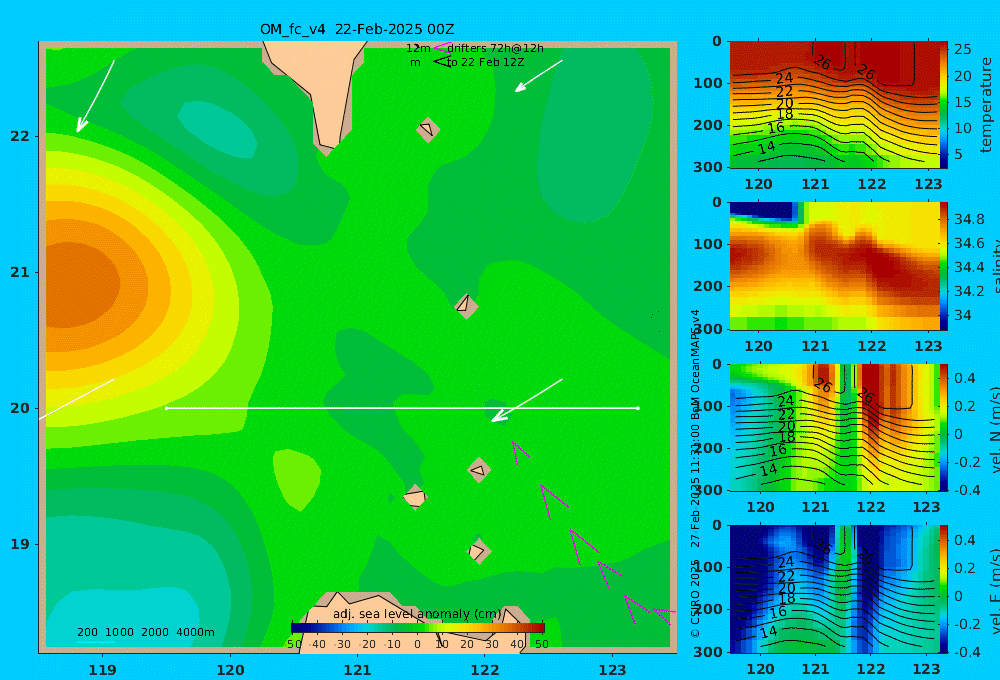Select the small island near 22N 121.5E
Viewport: 1000px width, 680px height.
point(428,130)
